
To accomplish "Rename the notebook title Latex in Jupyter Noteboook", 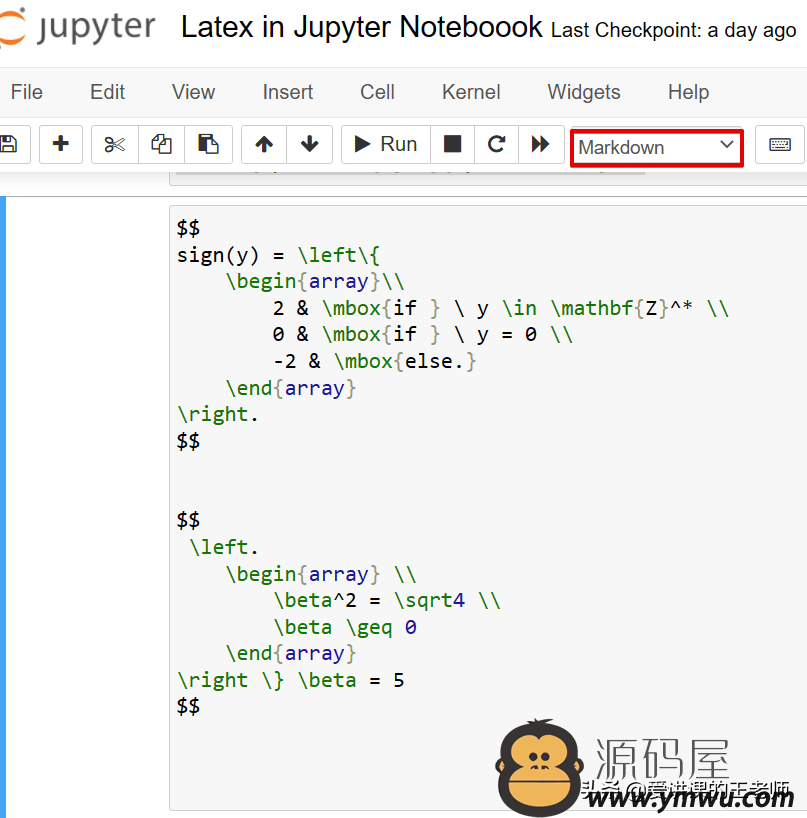I will coord(362,27).
